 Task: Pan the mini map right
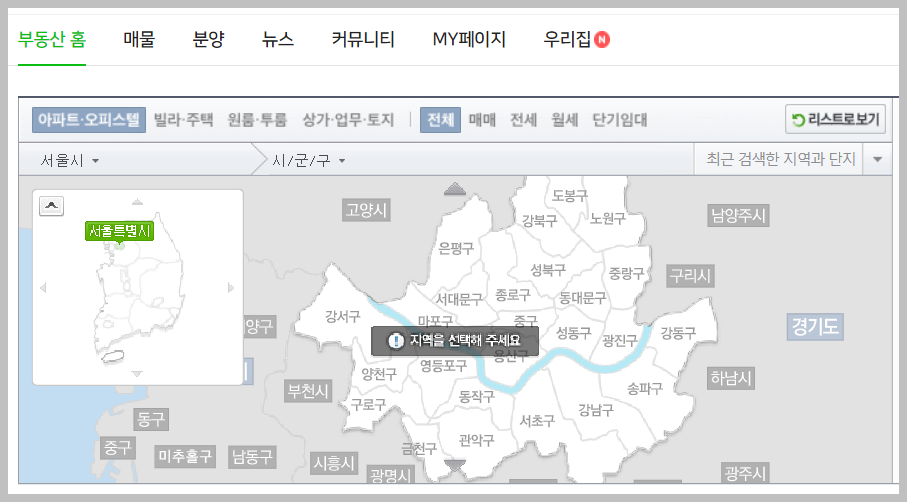pyautogui.click(x=231, y=287)
